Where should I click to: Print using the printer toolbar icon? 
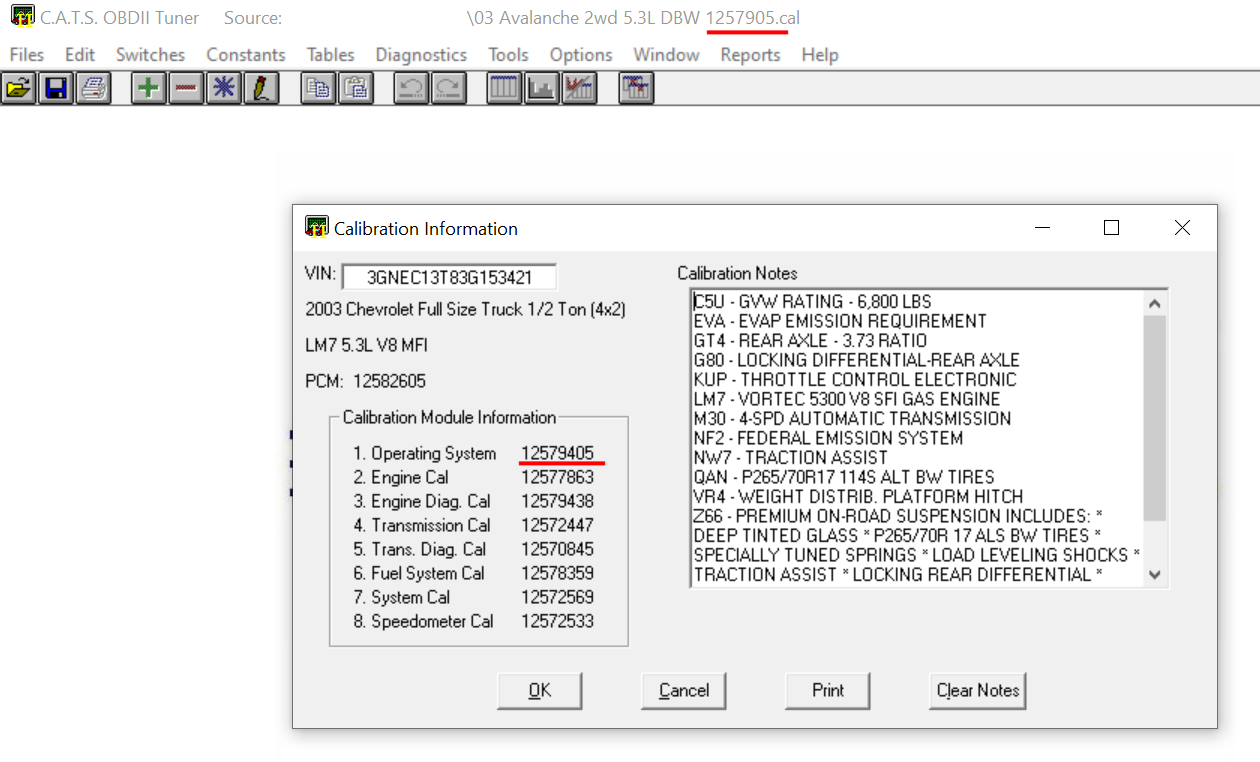[93, 88]
